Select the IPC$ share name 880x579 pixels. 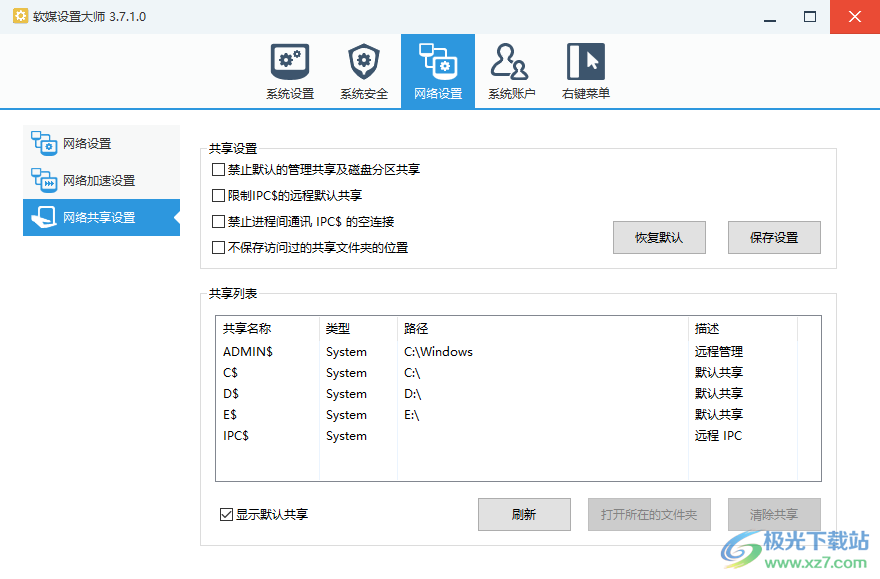point(236,436)
